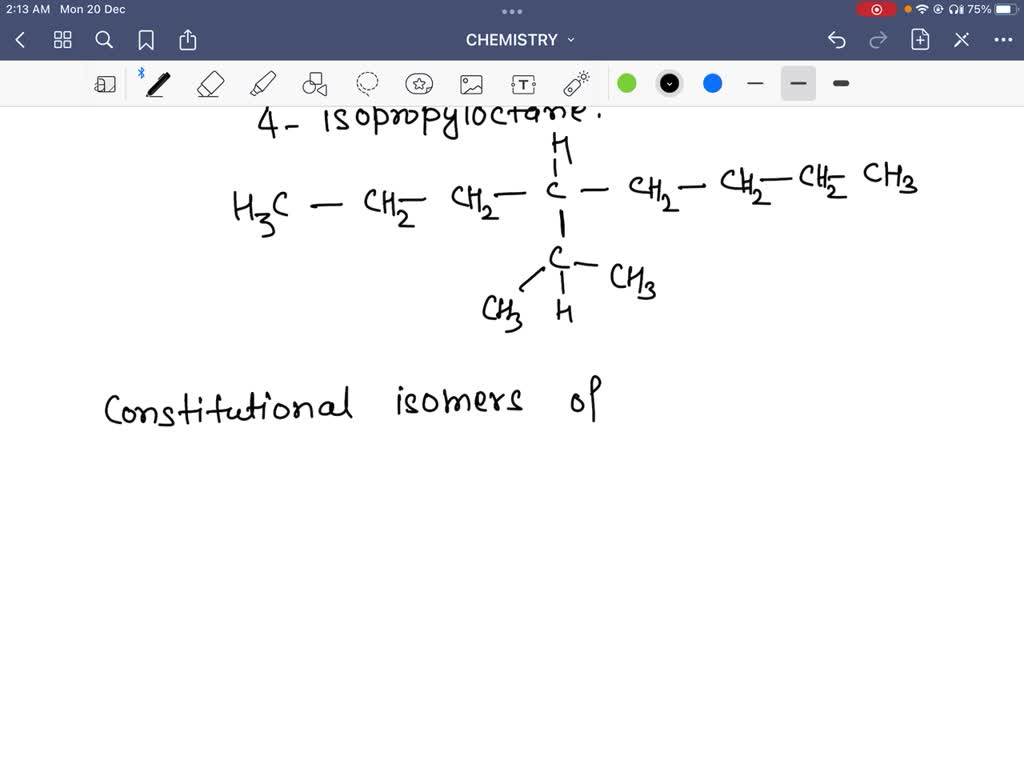
Task: Pick the Highlighter tool
Action: 263,84
